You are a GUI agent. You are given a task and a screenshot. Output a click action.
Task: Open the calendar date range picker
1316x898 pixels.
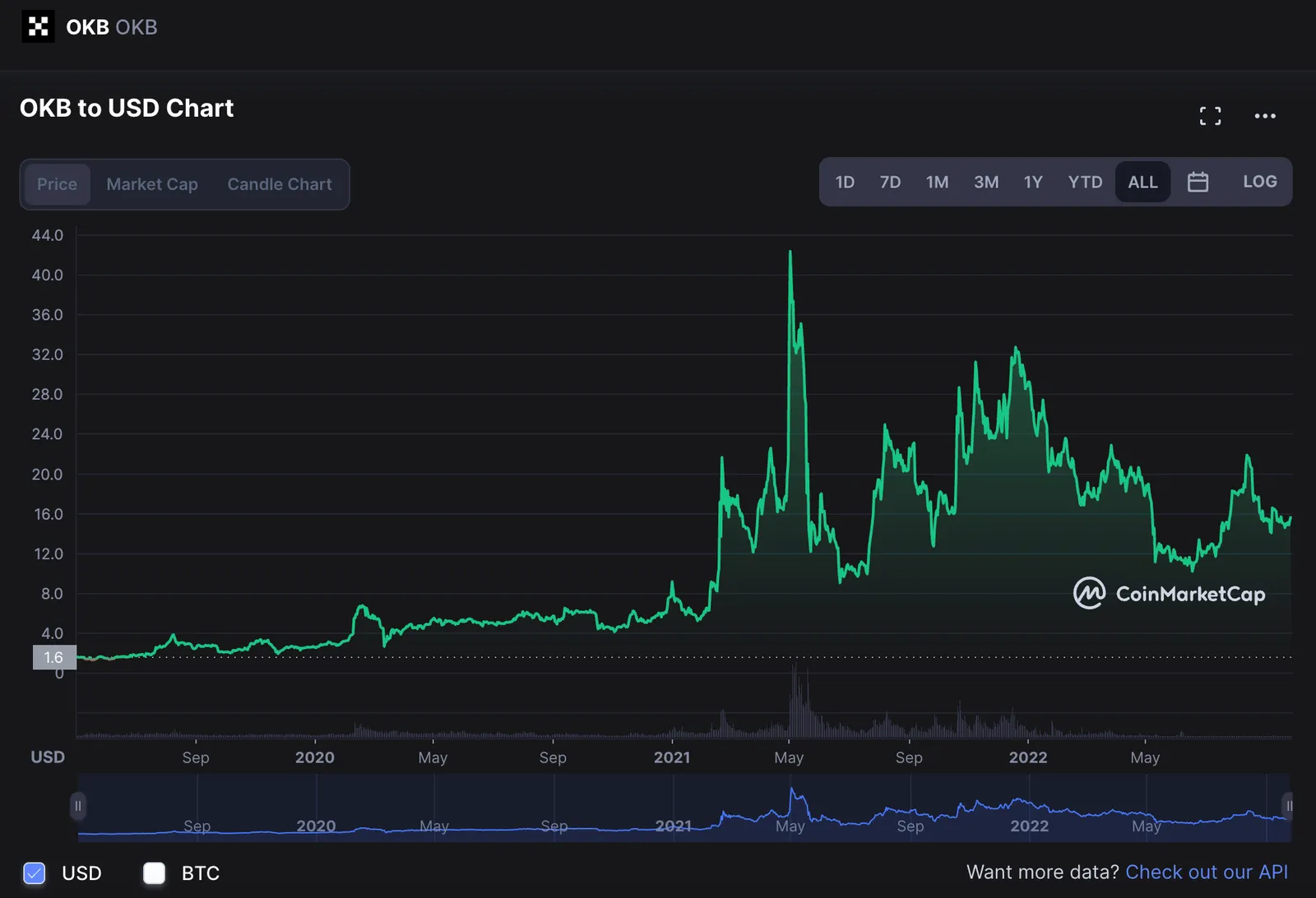pyautogui.click(x=1198, y=182)
